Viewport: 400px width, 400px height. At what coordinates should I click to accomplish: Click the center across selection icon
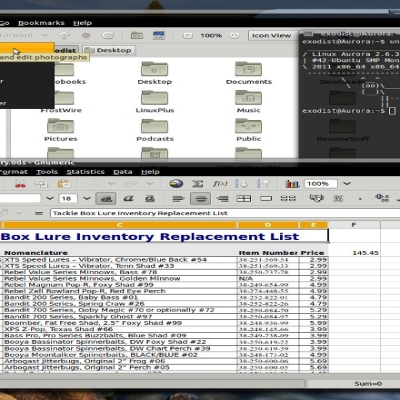coord(244,199)
